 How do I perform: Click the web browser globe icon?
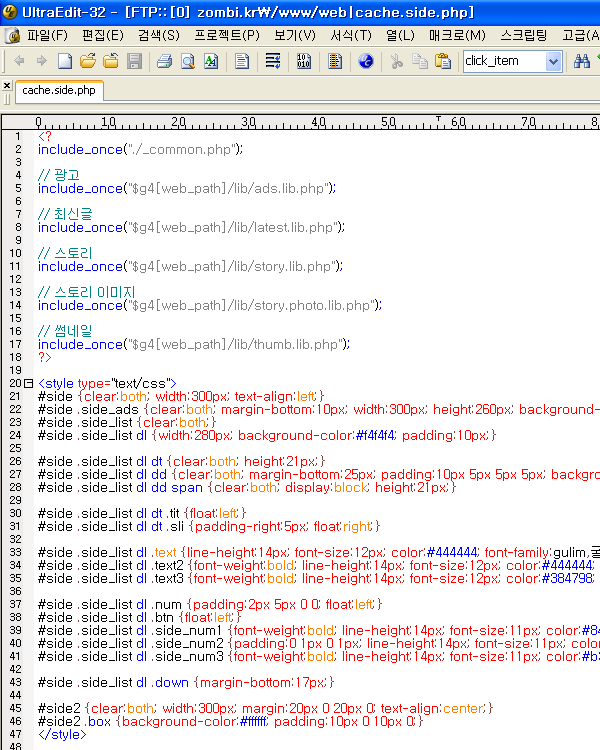pos(365,61)
